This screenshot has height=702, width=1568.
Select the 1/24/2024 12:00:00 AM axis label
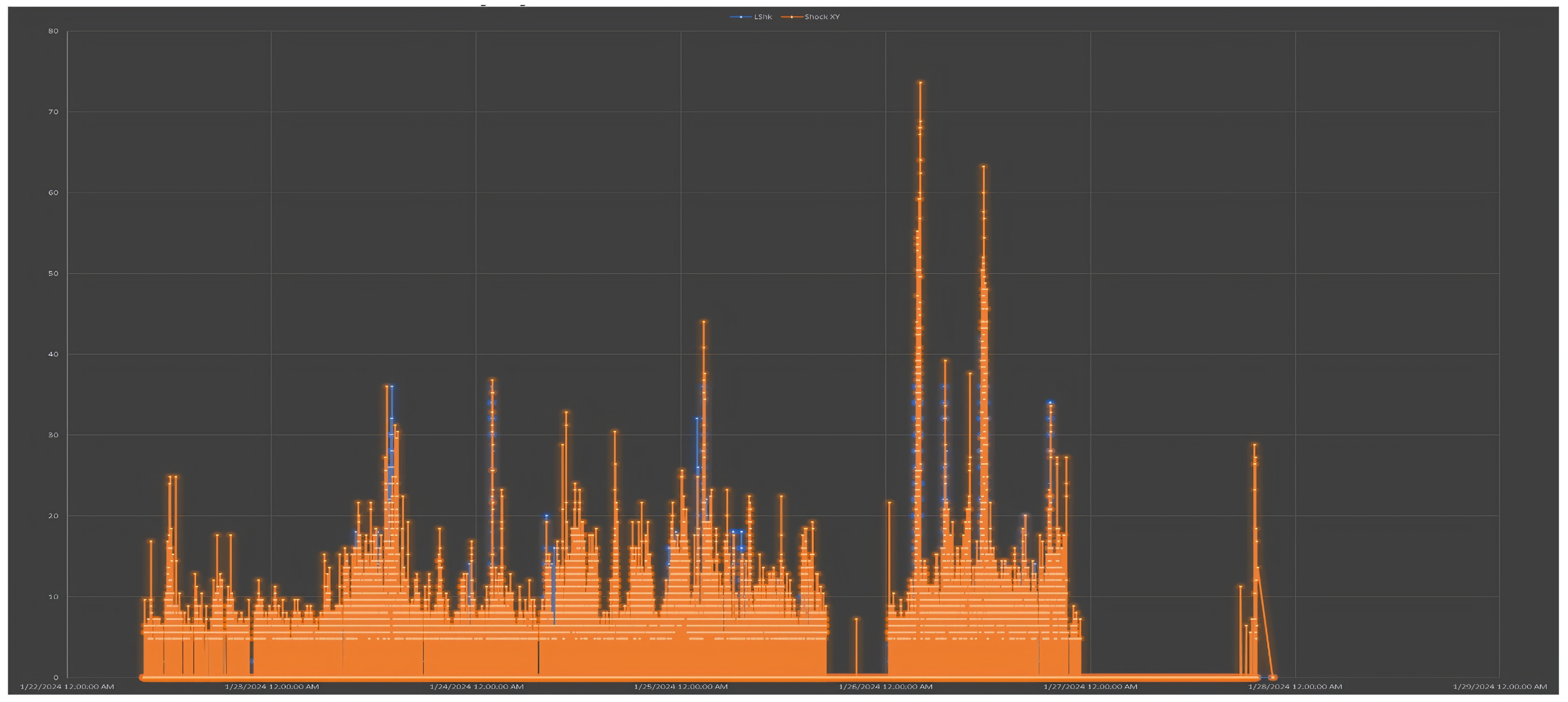coord(476,687)
